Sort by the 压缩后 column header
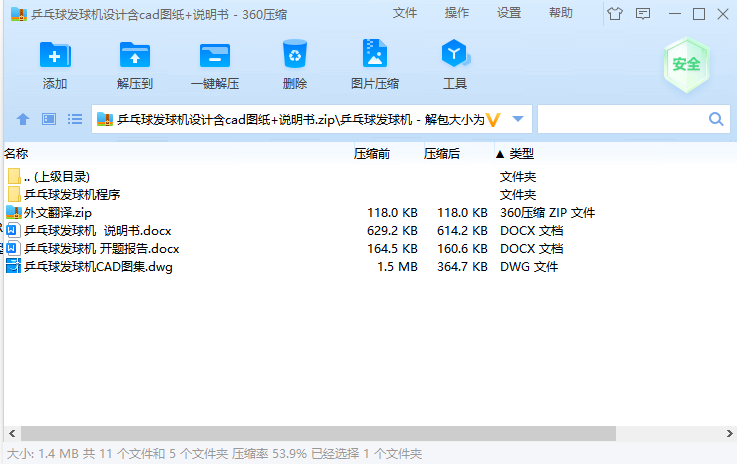Viewport: 737px width, 464px height. pyautogui.click(x=441, y=154)
